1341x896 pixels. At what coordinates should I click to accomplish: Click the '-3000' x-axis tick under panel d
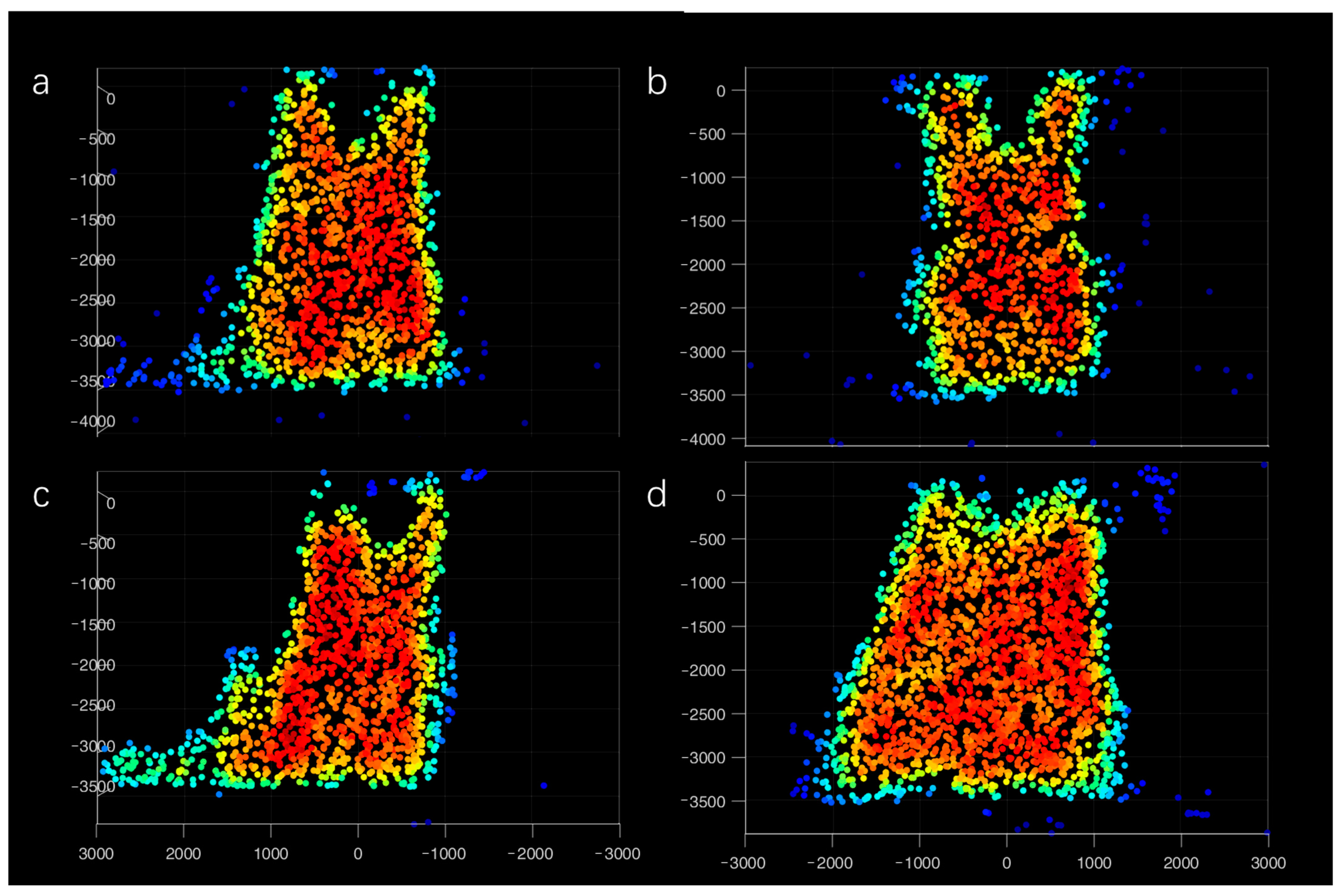(743, 863)
